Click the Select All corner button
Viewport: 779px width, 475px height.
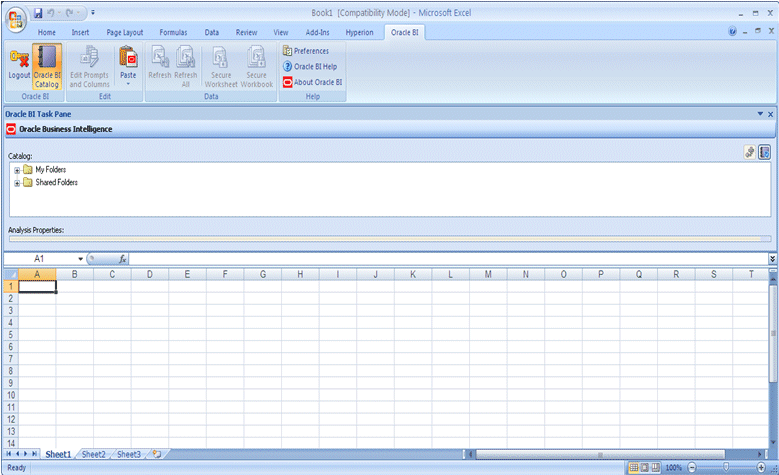[x=11, y=274]
